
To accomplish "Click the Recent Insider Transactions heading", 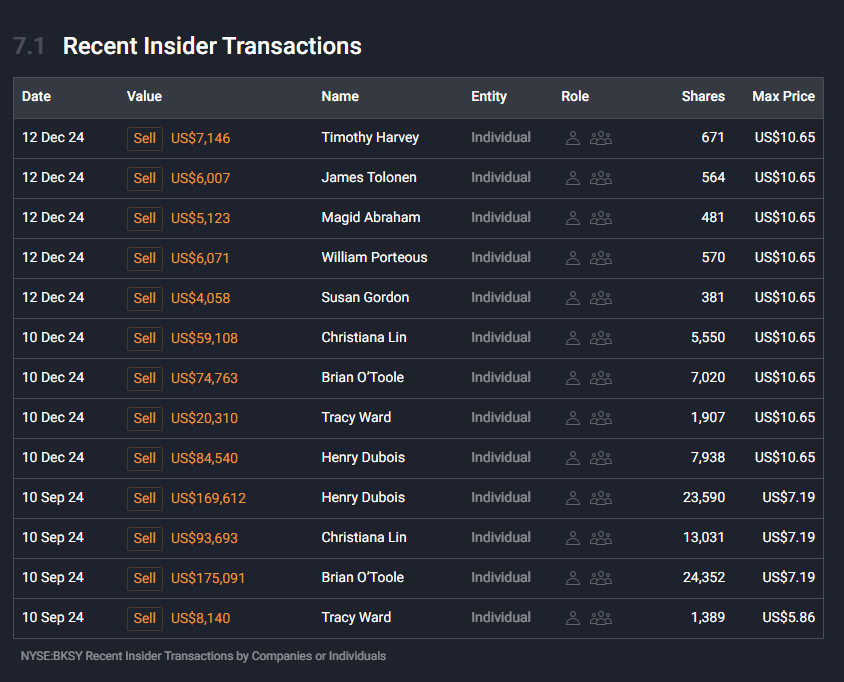I will [212, 46].
